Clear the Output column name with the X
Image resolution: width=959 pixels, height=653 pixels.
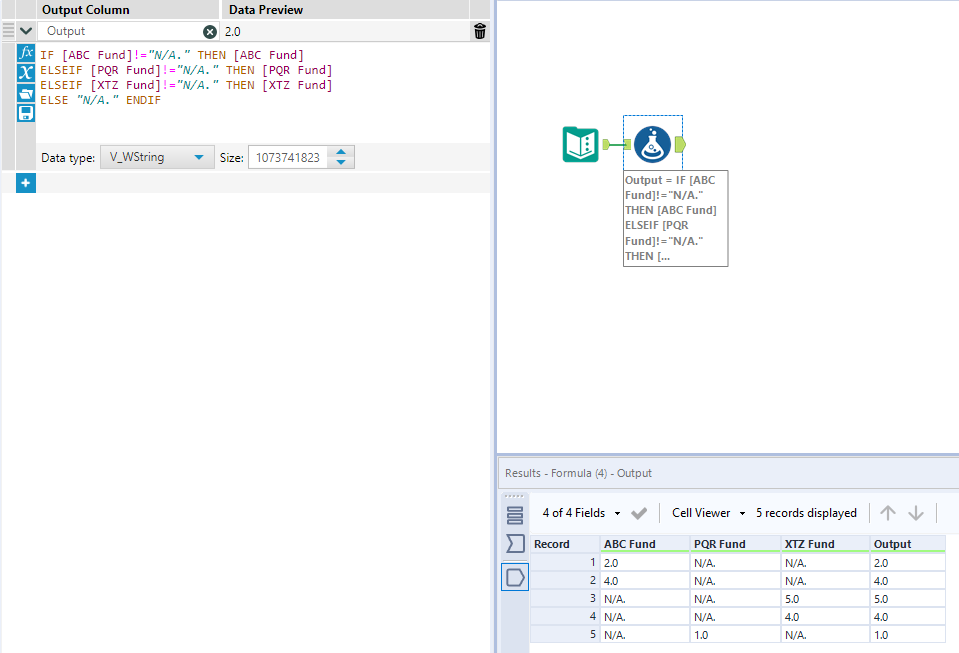208,31
